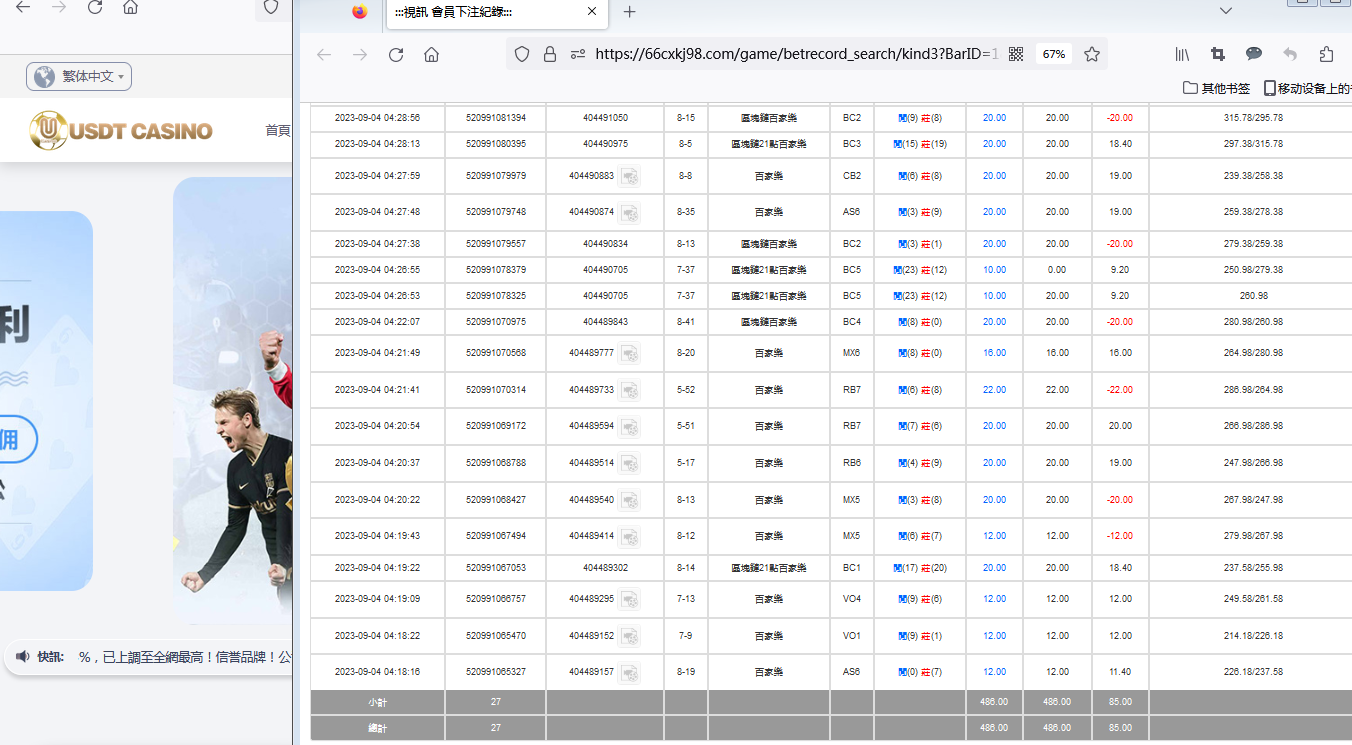Click the padlock site security icon
The height and width of the screenshot is (745, 1352).
[550, 54]
